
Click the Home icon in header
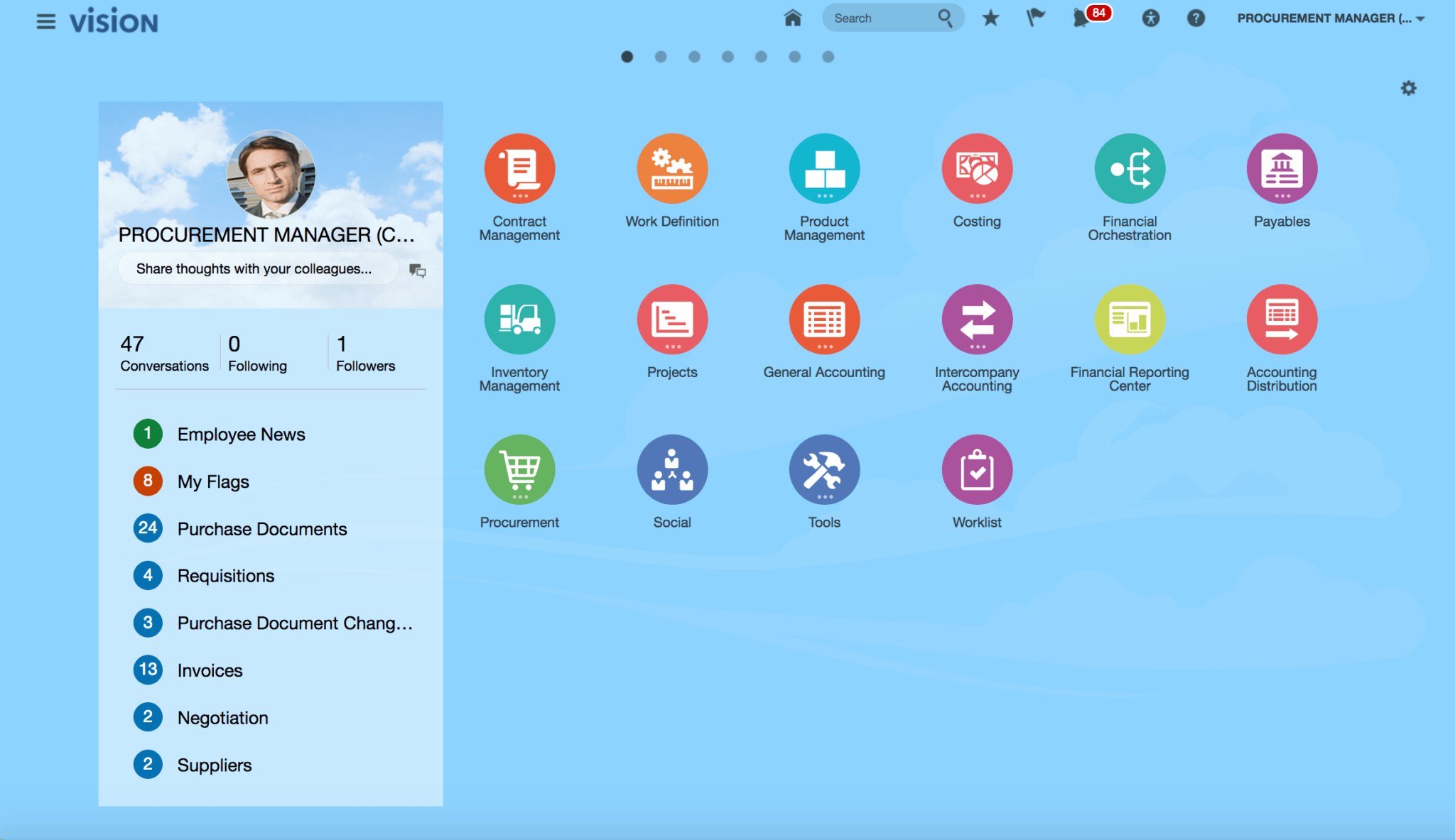[793, 18]
